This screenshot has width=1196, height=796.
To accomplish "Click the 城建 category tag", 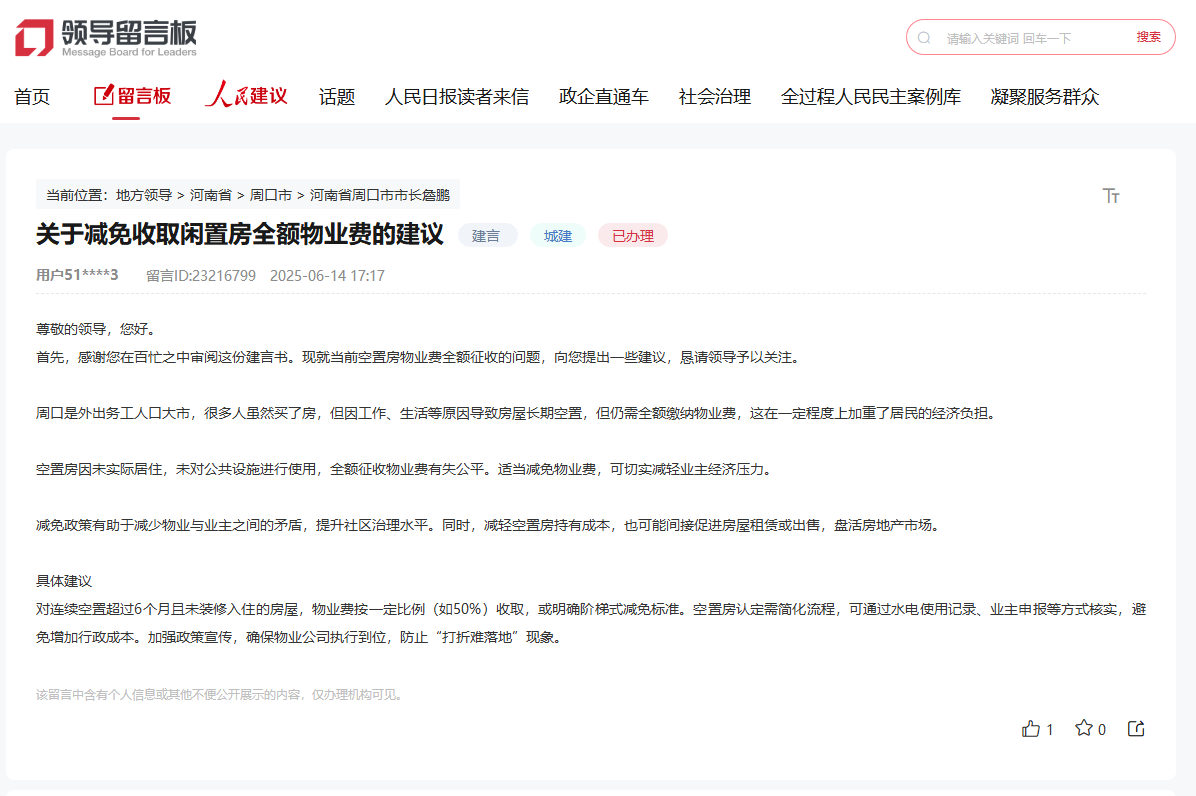I will 558,236.
